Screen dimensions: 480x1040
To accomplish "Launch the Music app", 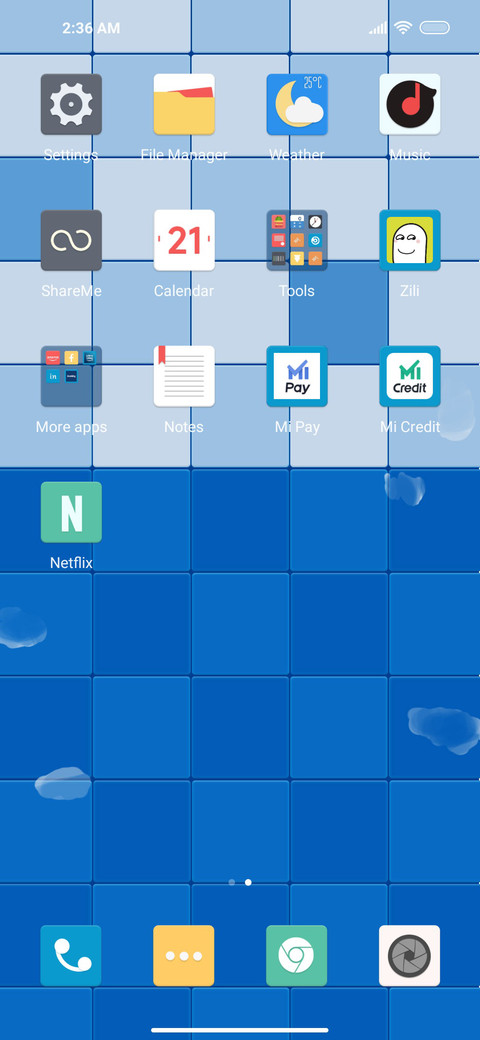I will coord(410,104).
